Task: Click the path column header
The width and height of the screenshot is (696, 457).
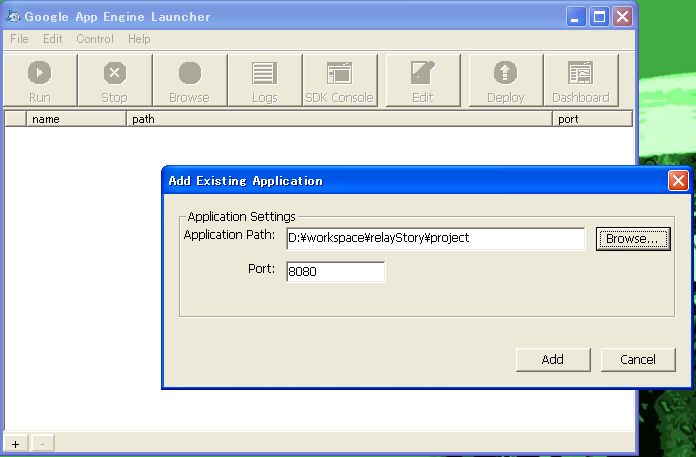Action: coord(340,119)
